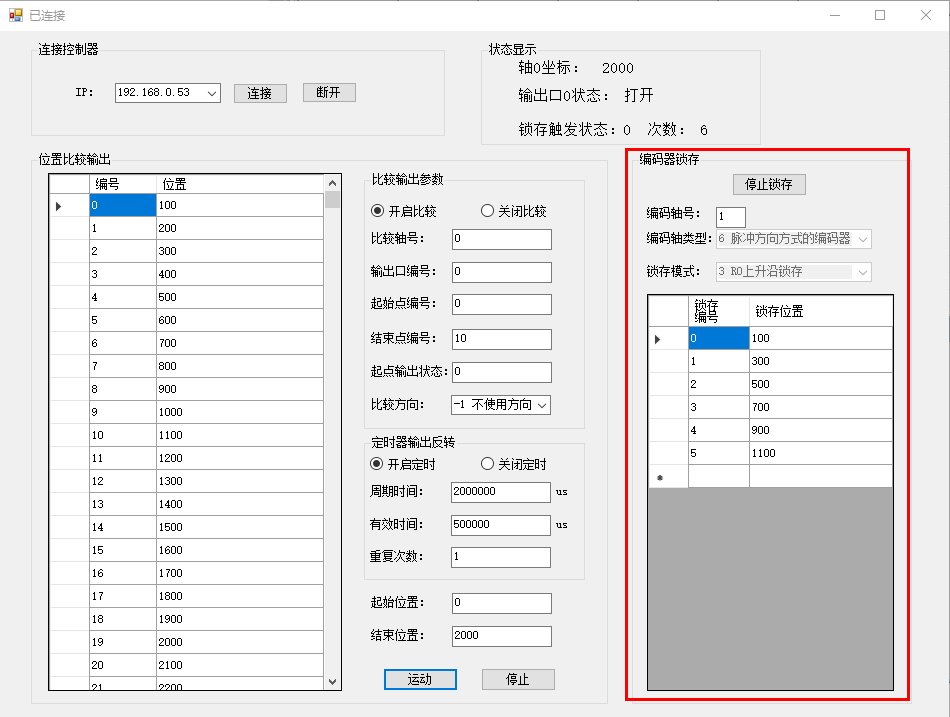Click the position table scrollbar thumb
The height and width of the screenshot is (717, 950).
332,199
